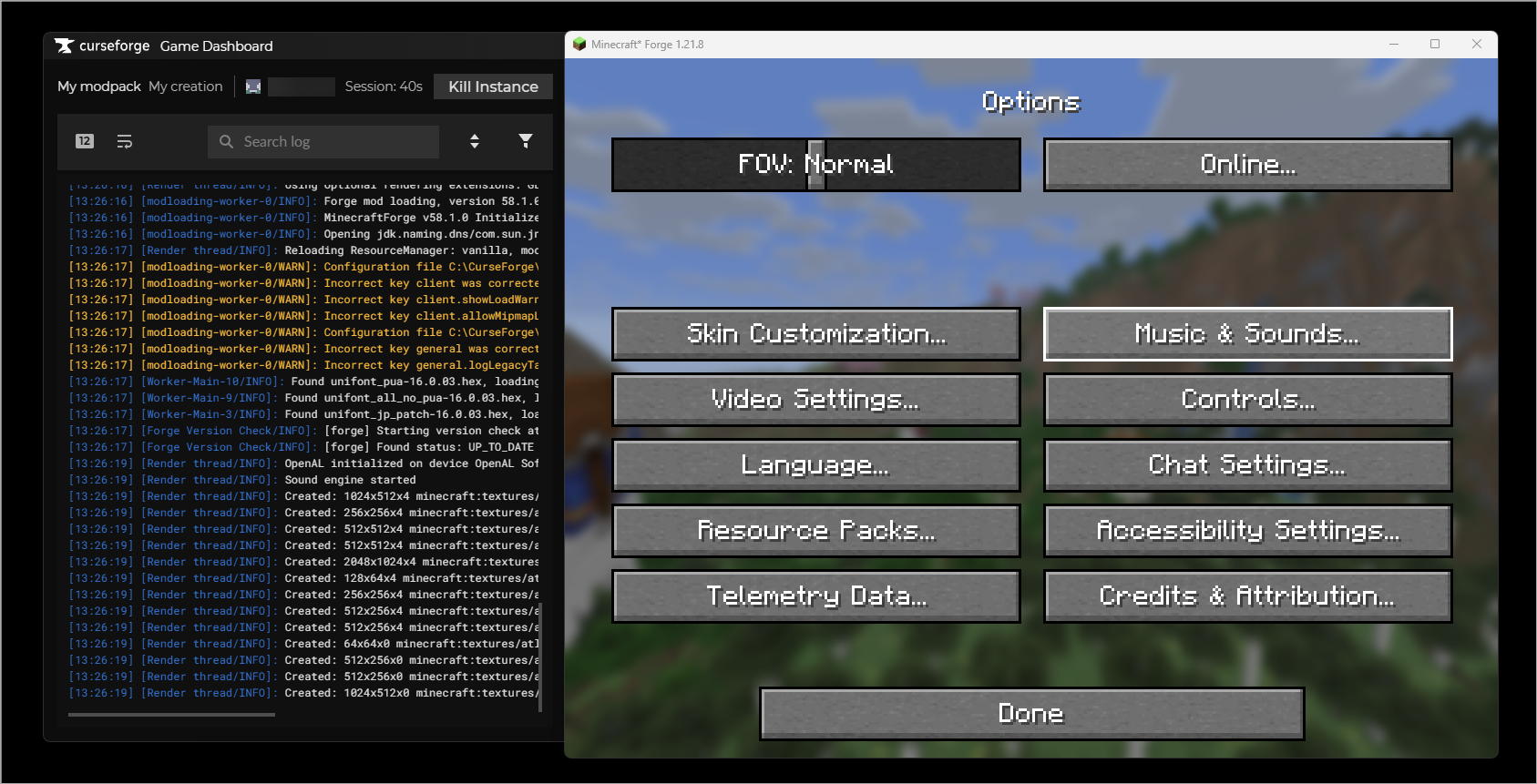Open Online options

pos(1247,165)
